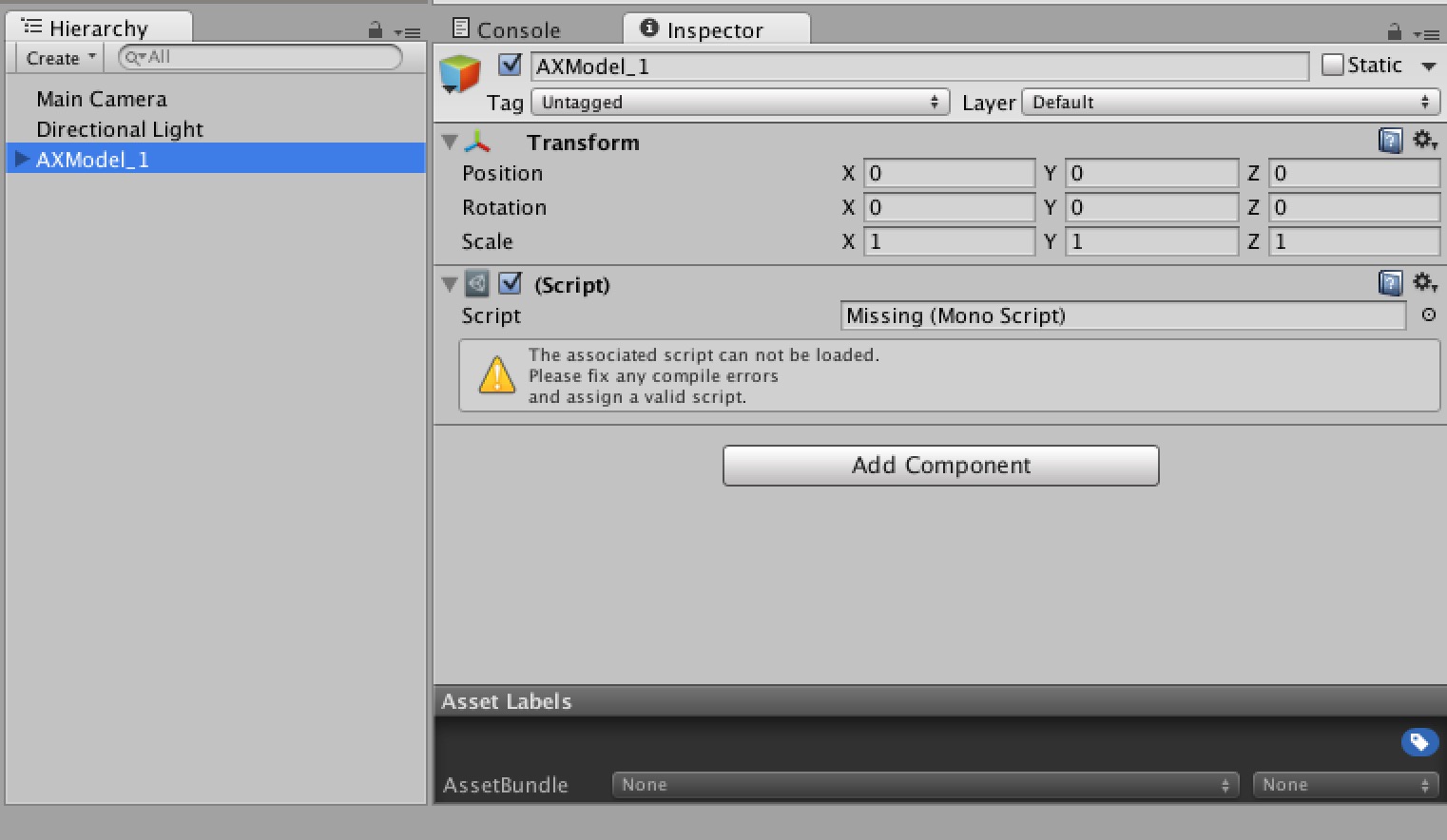
Task: Click the Scale Y field
Action: pyautogui.click(x=1151, y=241)
